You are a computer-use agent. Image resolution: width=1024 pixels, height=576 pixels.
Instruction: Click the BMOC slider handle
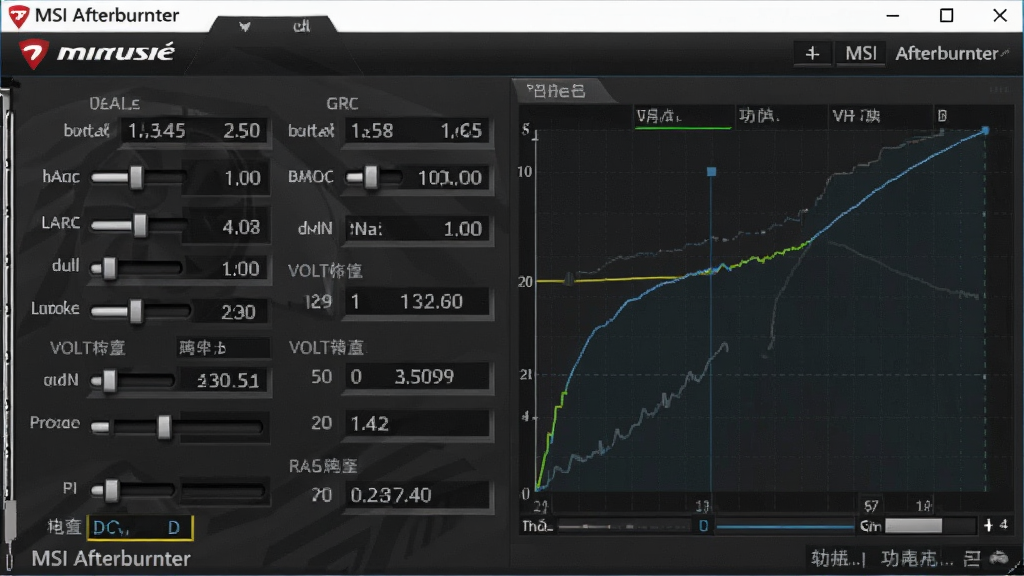[x=371, y=177]
